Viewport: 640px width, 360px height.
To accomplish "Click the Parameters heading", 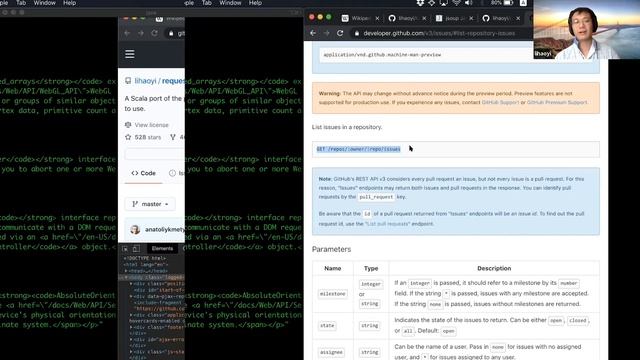I will tap(331, 249).
